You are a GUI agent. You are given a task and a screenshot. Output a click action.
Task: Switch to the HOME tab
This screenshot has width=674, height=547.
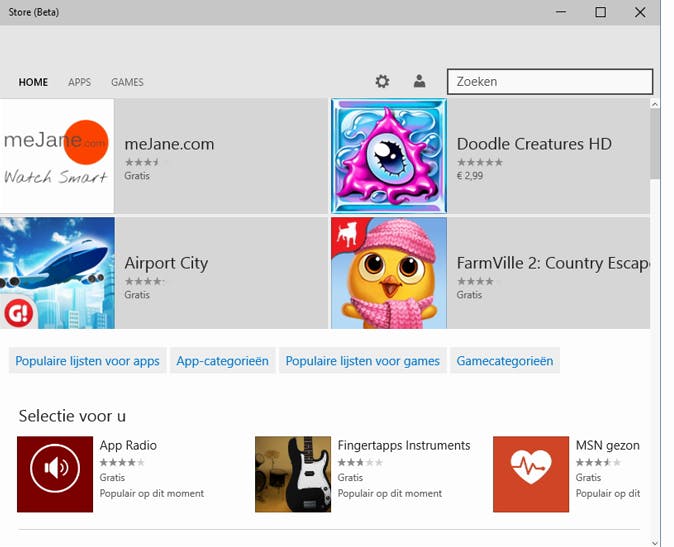click(33, 82)
